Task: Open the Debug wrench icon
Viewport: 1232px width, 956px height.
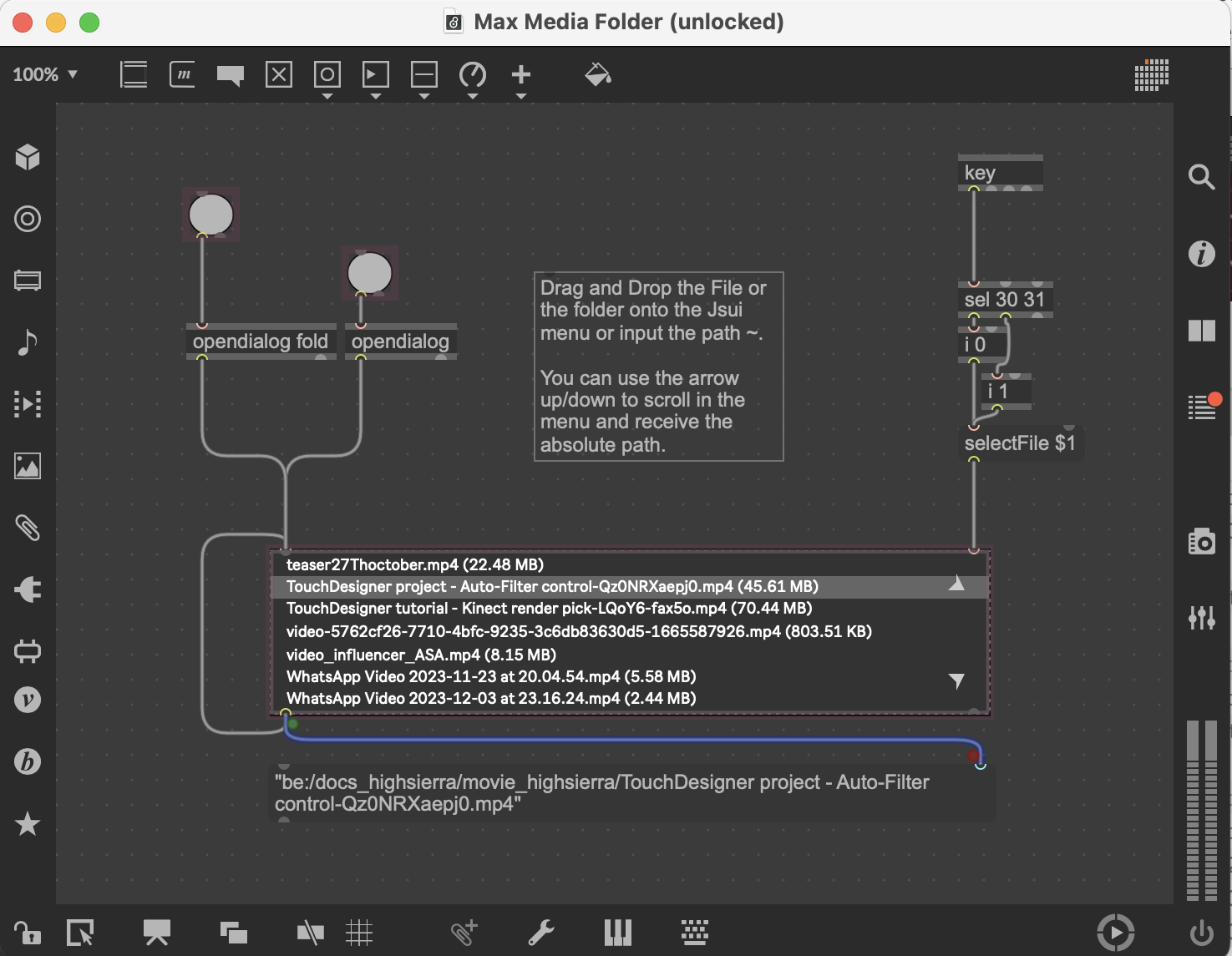Action: pos(541,933)
